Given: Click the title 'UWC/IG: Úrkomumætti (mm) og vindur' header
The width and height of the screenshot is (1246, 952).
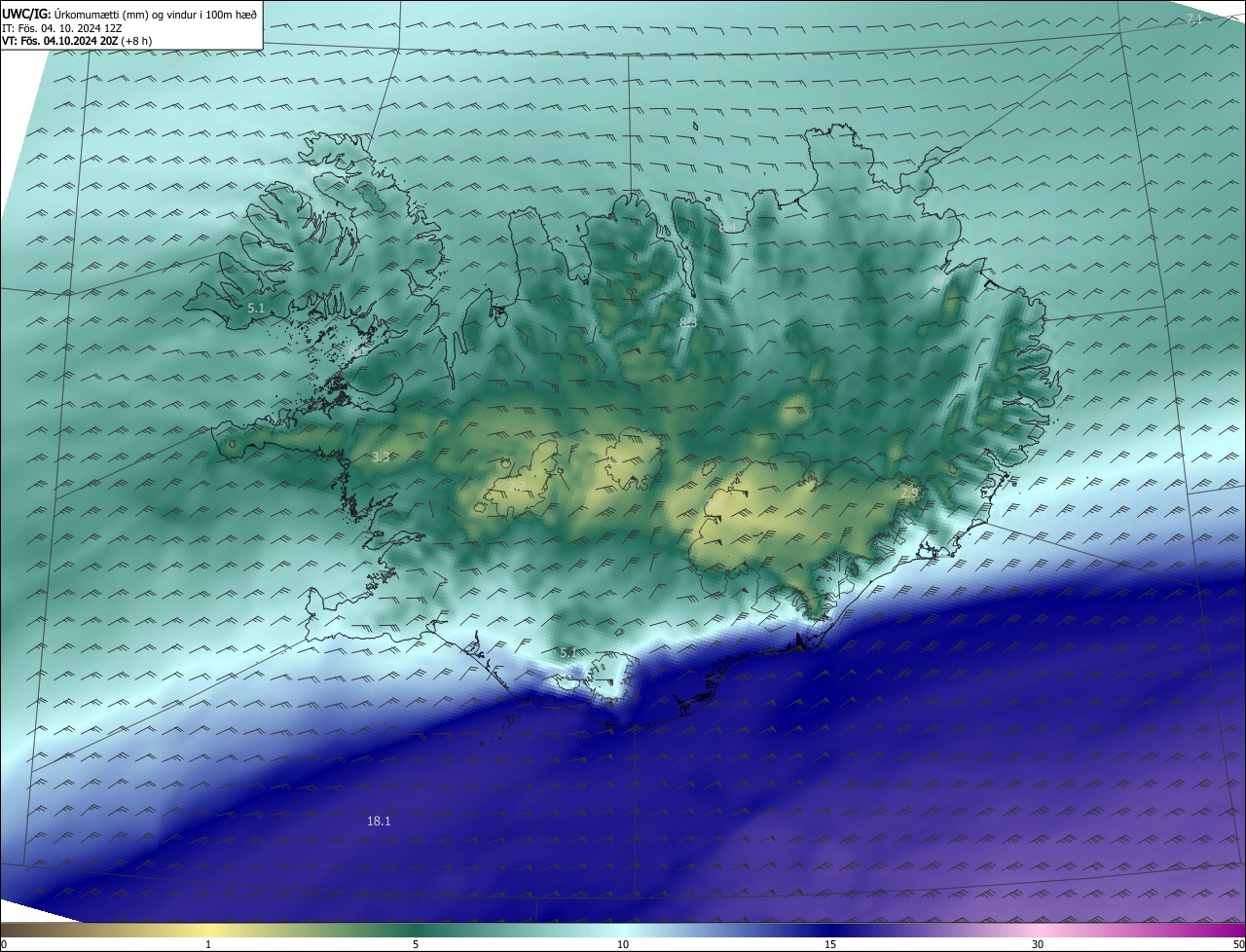Looking at the screenshot, I should pyautogui.click(x=128, y=14).
